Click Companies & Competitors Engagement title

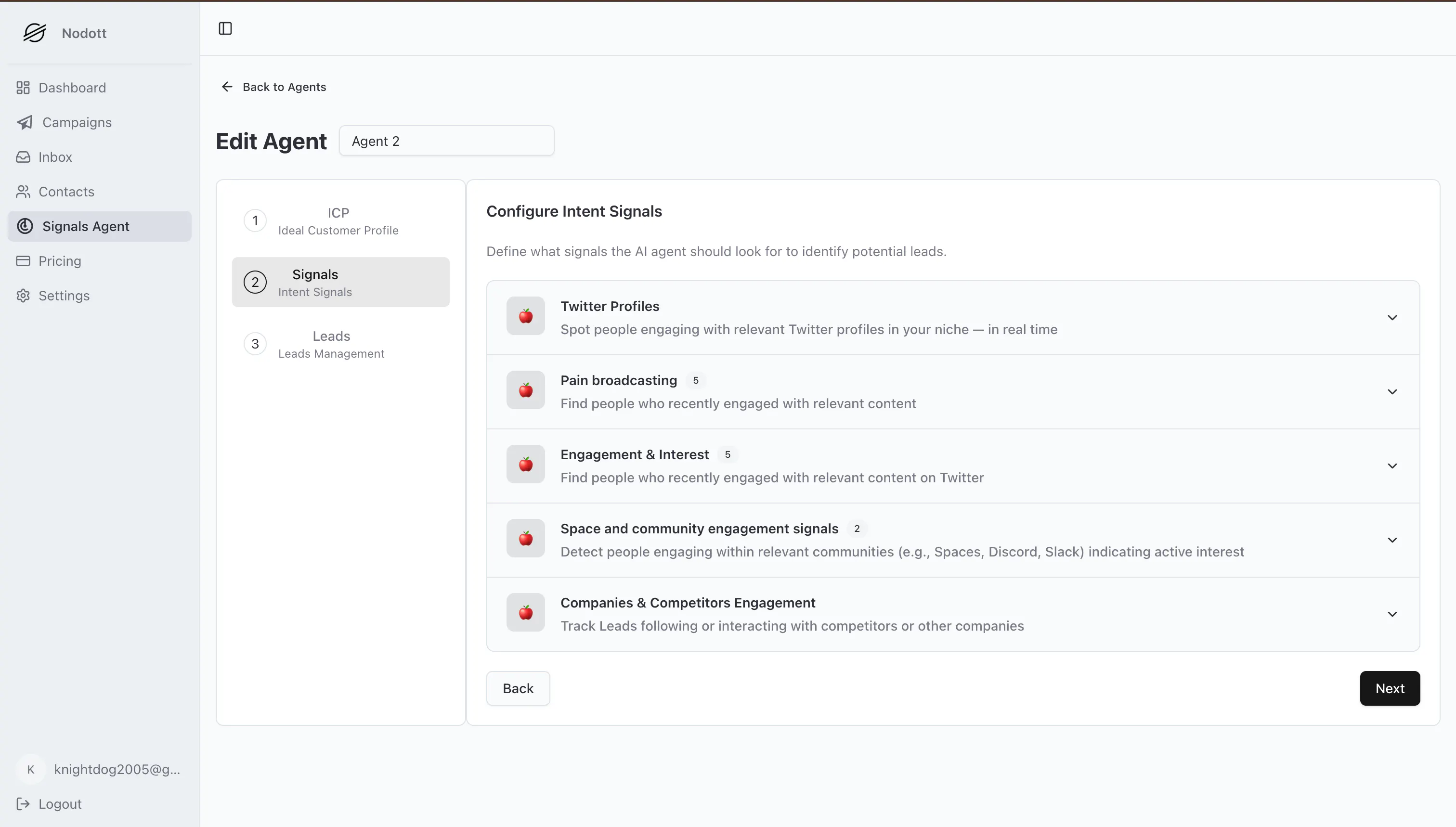tap(688, 603)
